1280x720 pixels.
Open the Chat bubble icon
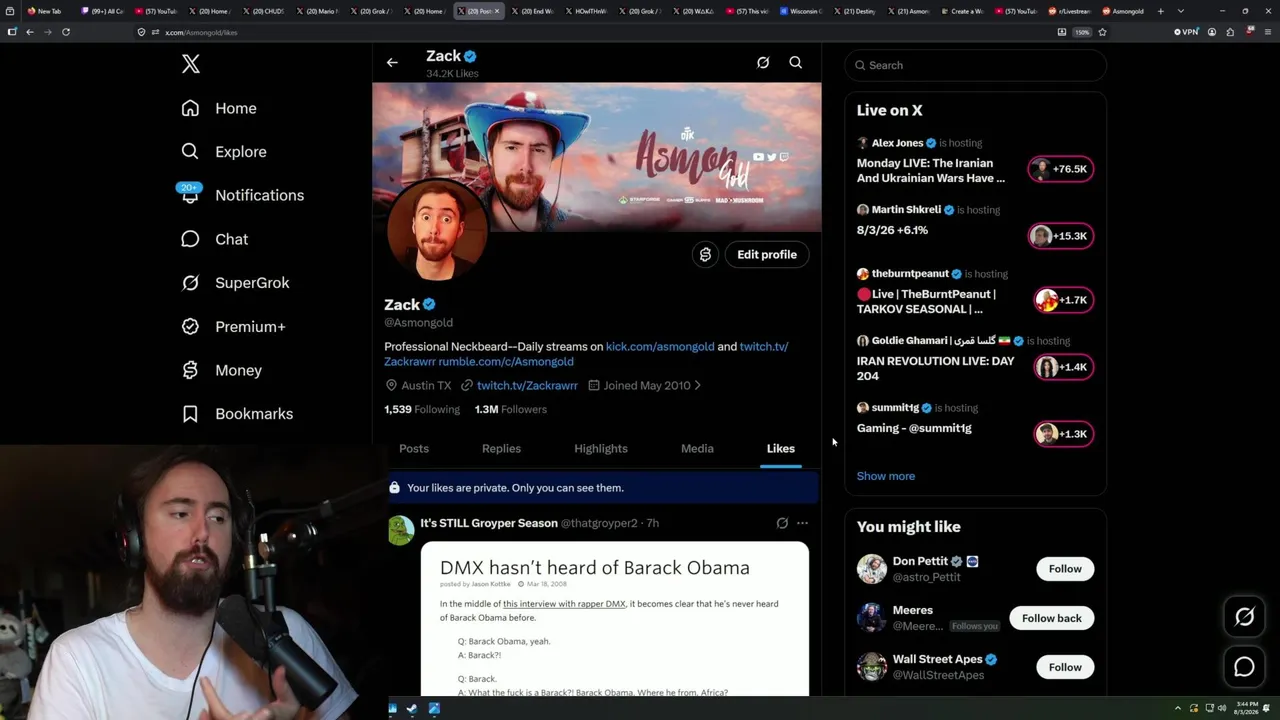click(190, 239)
